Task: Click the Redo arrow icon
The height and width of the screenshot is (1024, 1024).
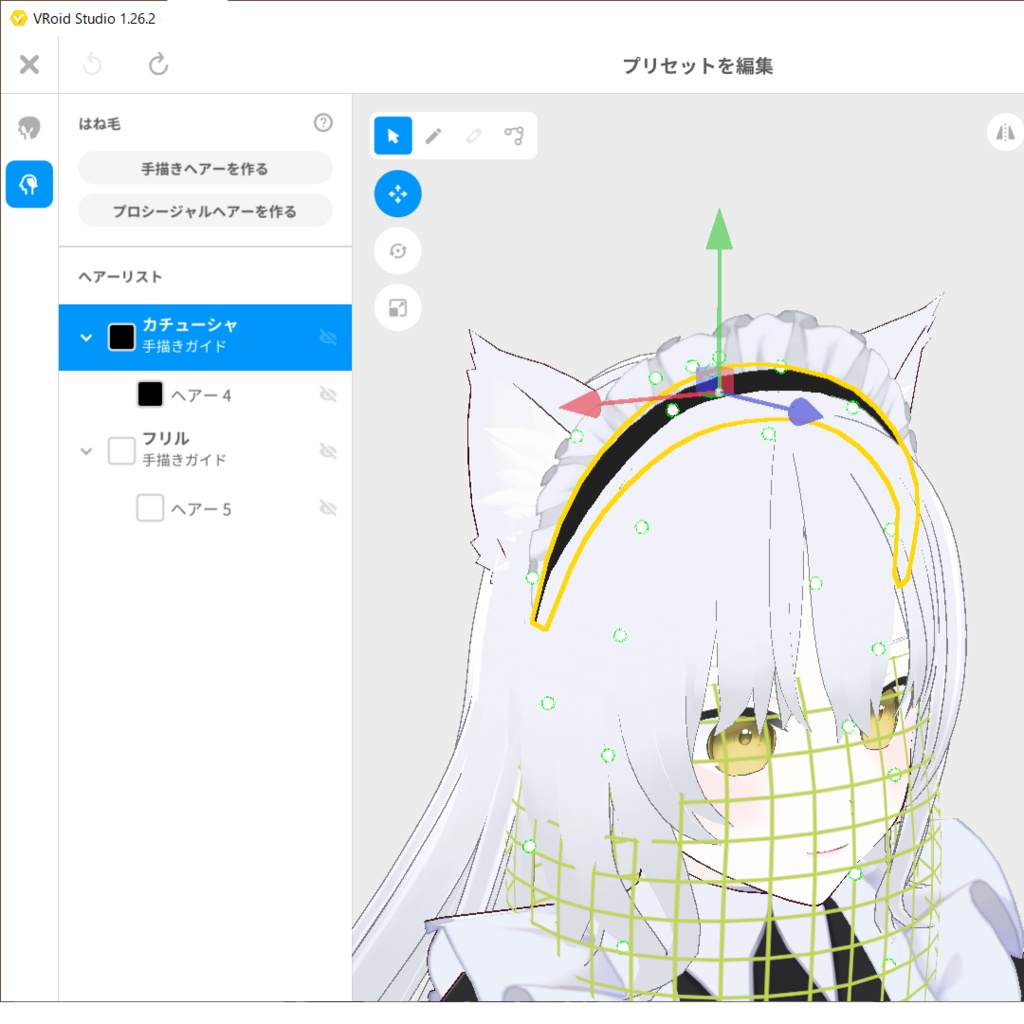Action: tap(158, 64)
